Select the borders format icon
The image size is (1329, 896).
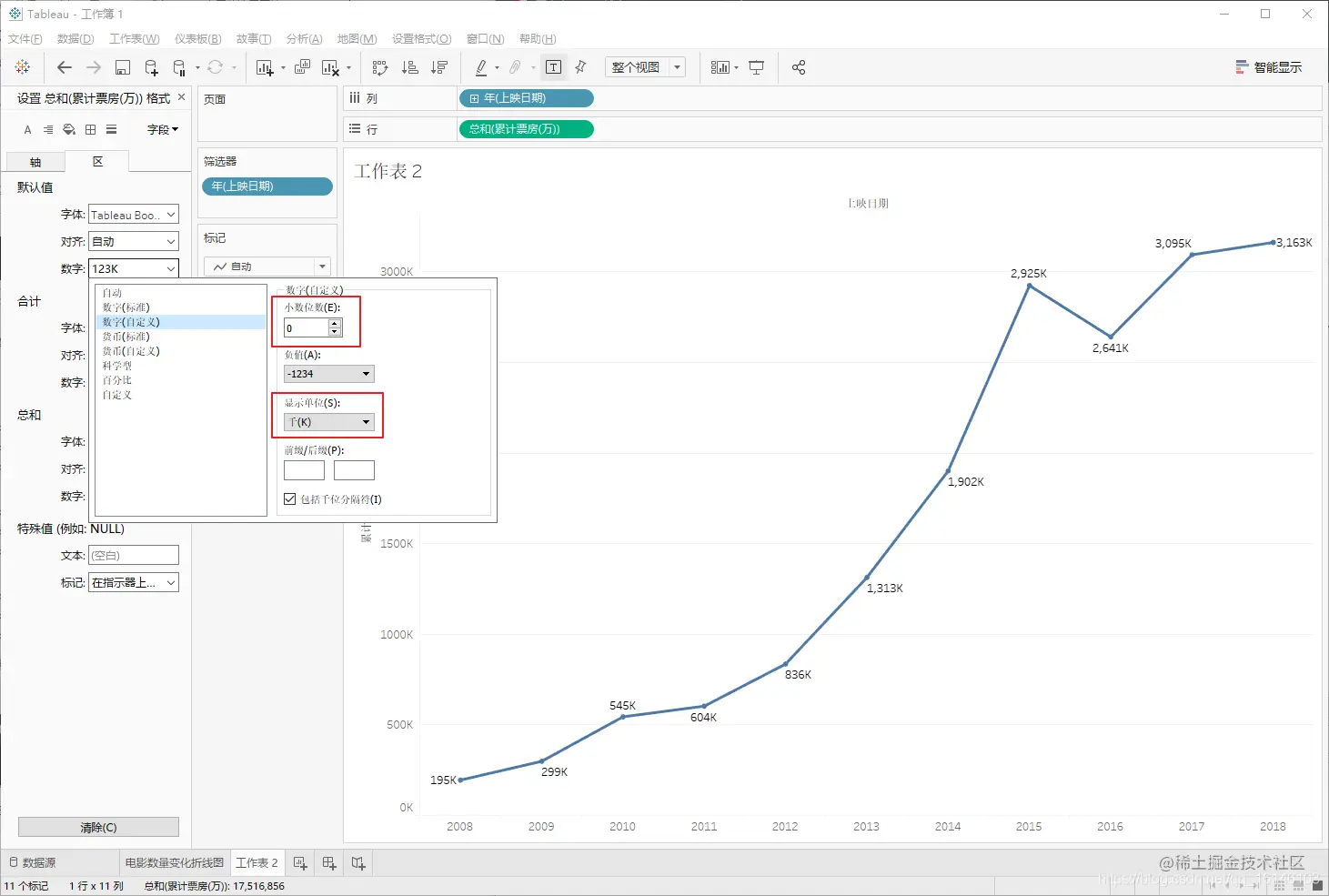90,130
